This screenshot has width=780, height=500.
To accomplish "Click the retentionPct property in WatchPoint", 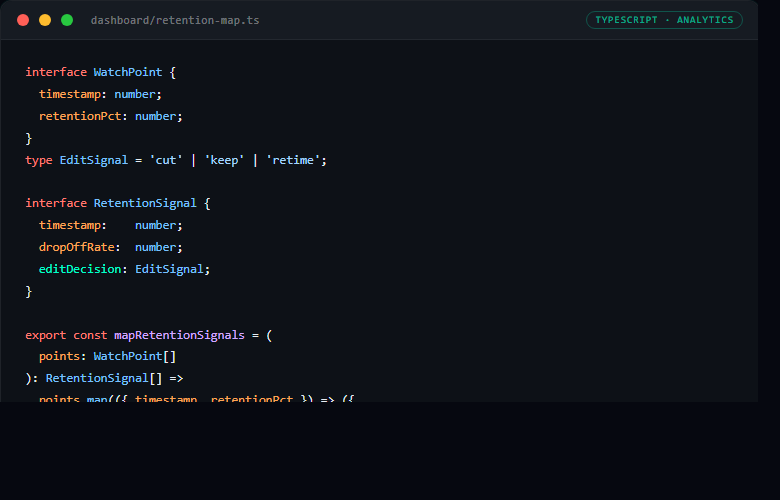I will (x=80, y=116).
